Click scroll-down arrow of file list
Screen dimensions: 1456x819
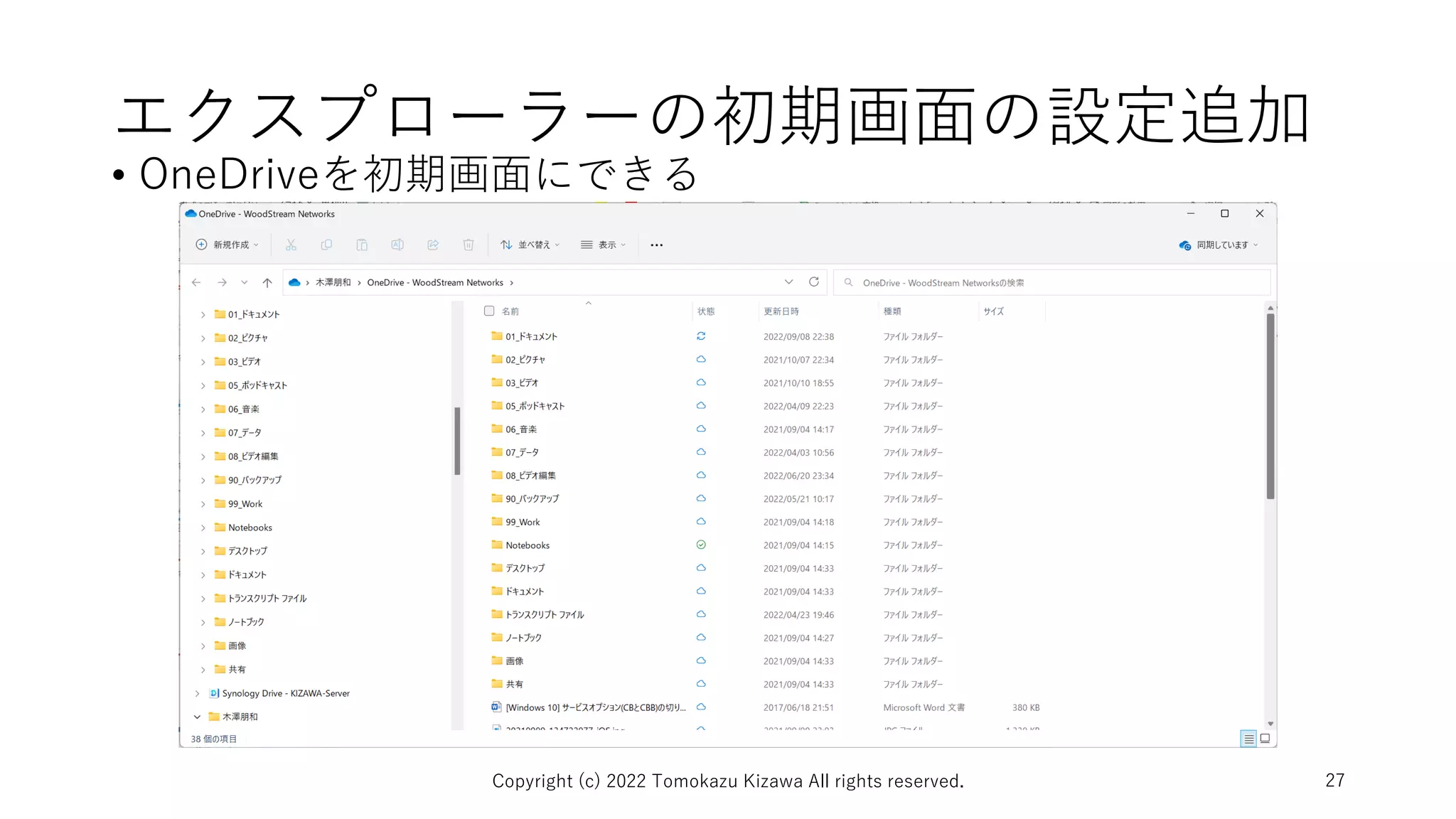pos(1270,724)
